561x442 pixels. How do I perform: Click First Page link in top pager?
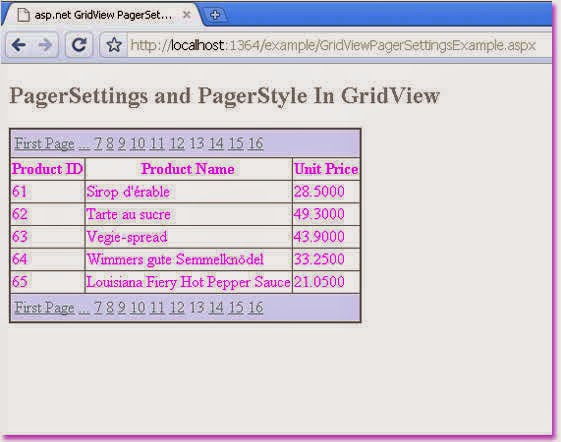click(44, 144)
